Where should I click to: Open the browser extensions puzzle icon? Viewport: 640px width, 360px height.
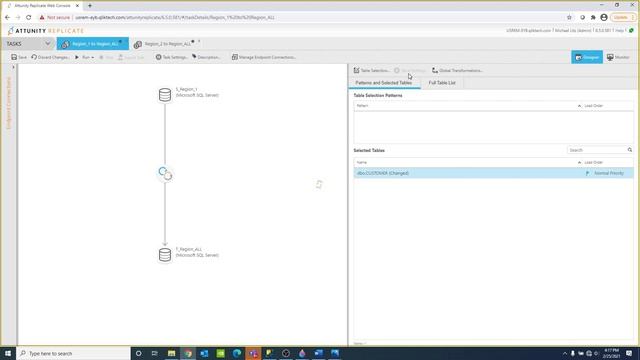[593, 18]
